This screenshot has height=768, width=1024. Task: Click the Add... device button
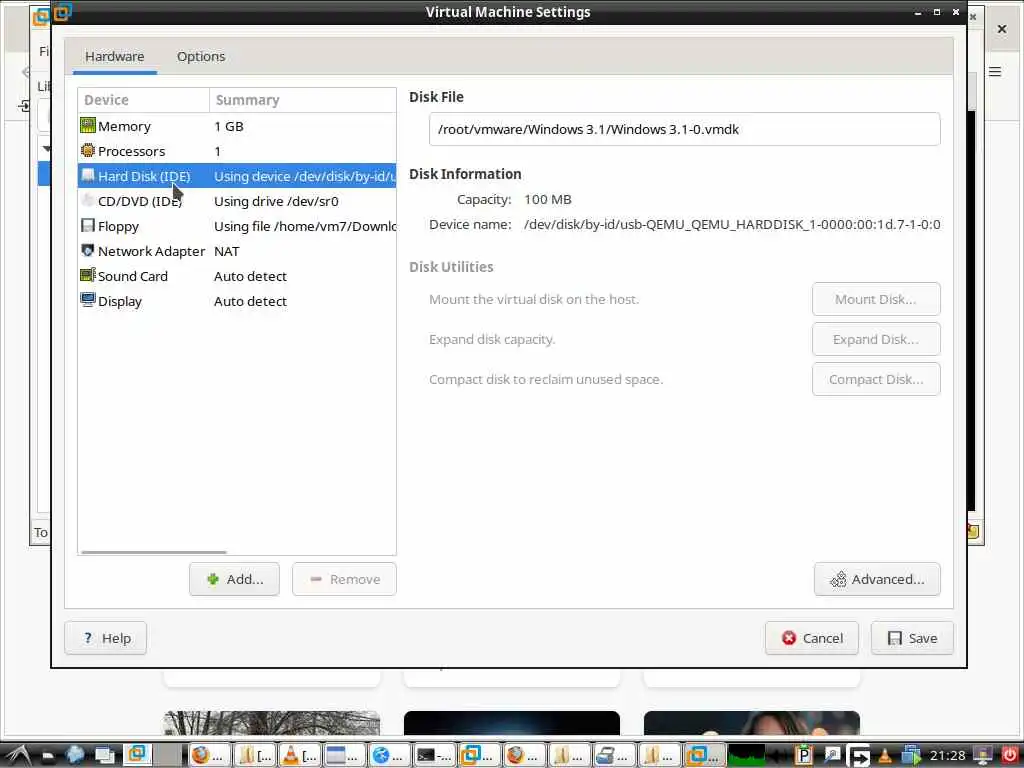234,579
